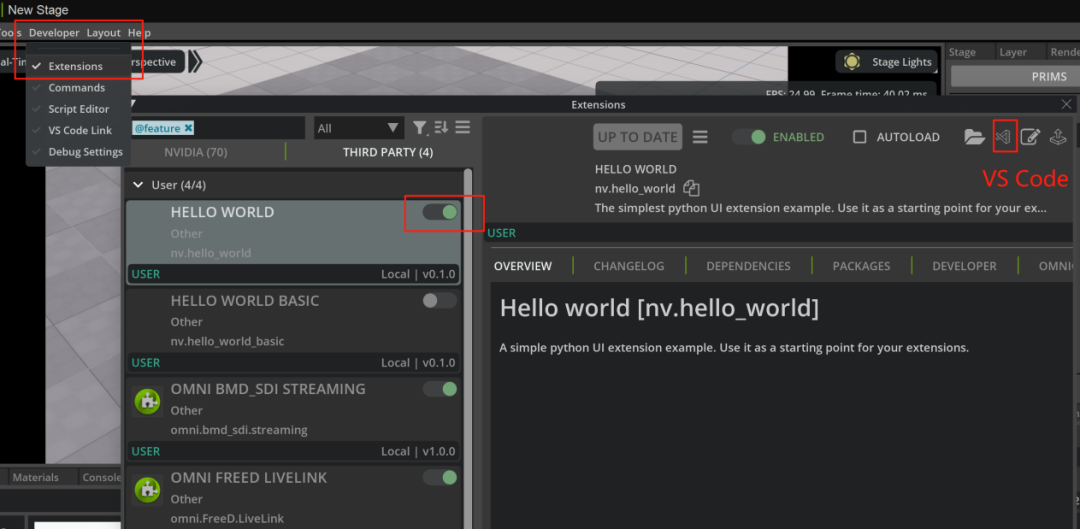Switch to the Stage panel tab
The image size is (1080, 529).
(962, 52)
